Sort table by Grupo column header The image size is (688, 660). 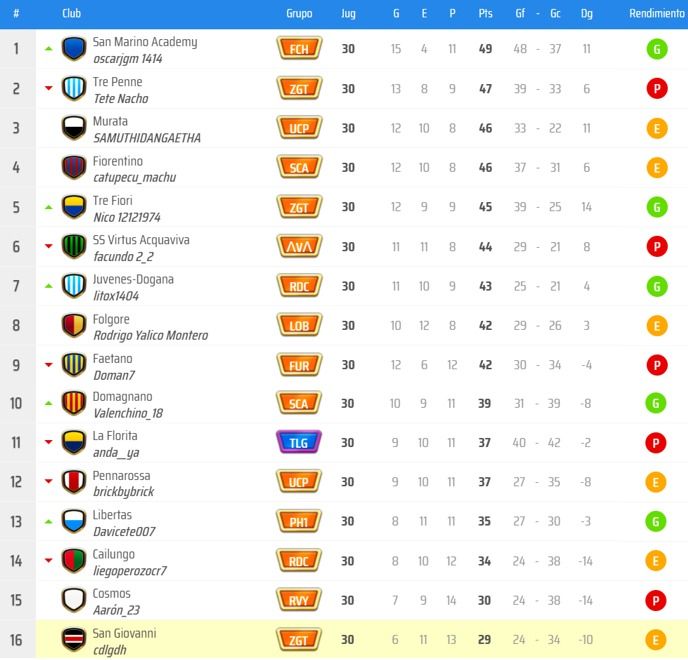299,14
